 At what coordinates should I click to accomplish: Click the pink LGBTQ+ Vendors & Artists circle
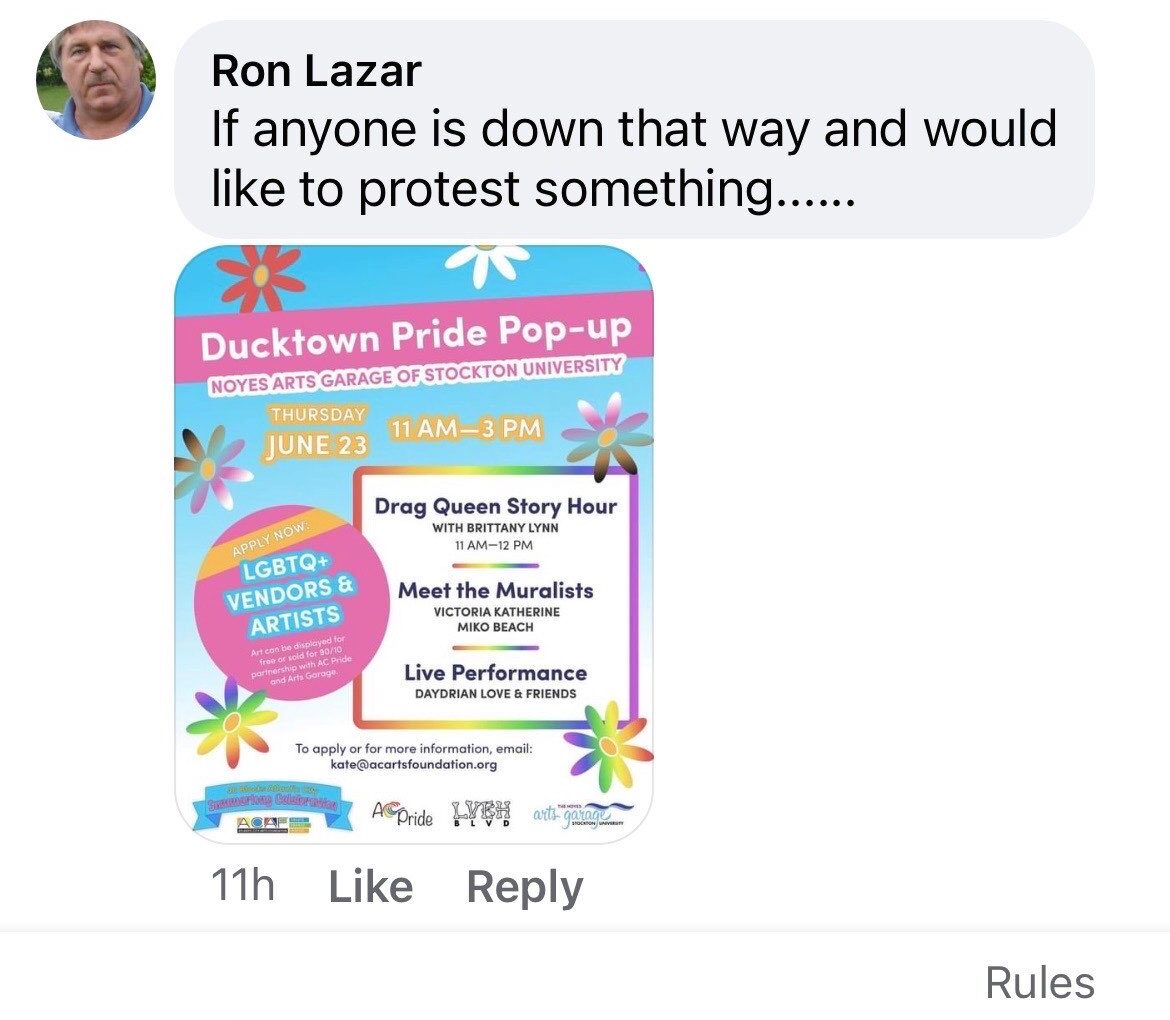(290, 602)
